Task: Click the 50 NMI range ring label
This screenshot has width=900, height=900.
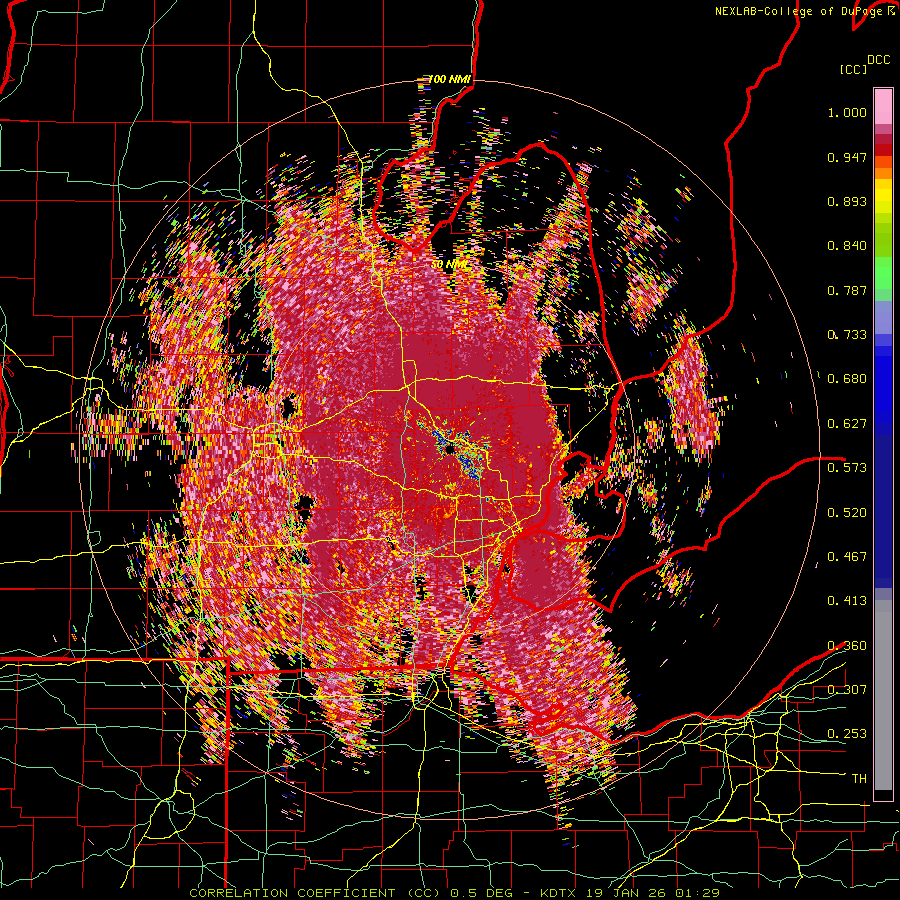Action: click(x=449, y=265)
